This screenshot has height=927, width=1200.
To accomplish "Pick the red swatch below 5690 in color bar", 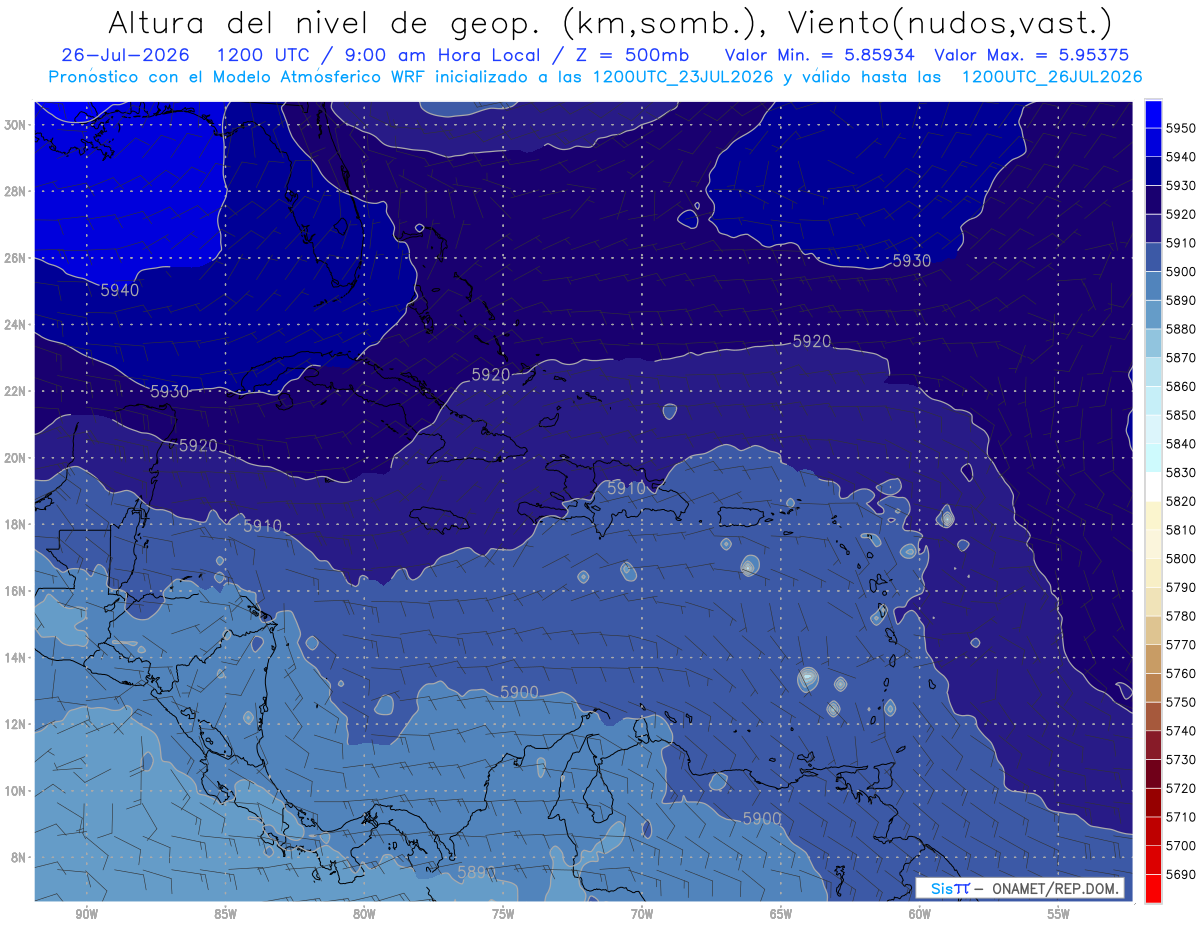I will click(1153, 887).
